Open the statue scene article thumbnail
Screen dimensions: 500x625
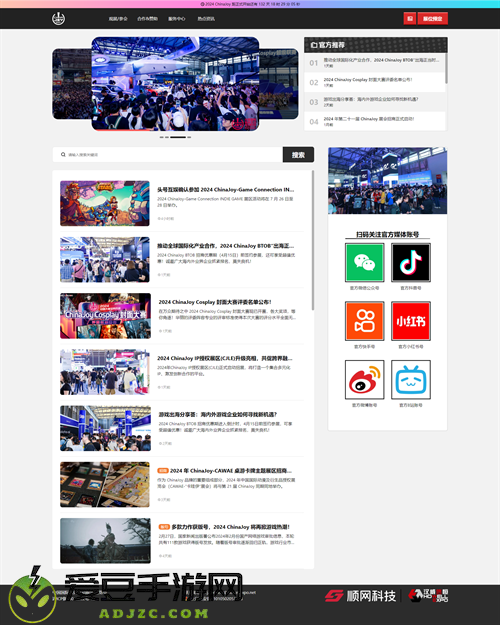[105, 540]
